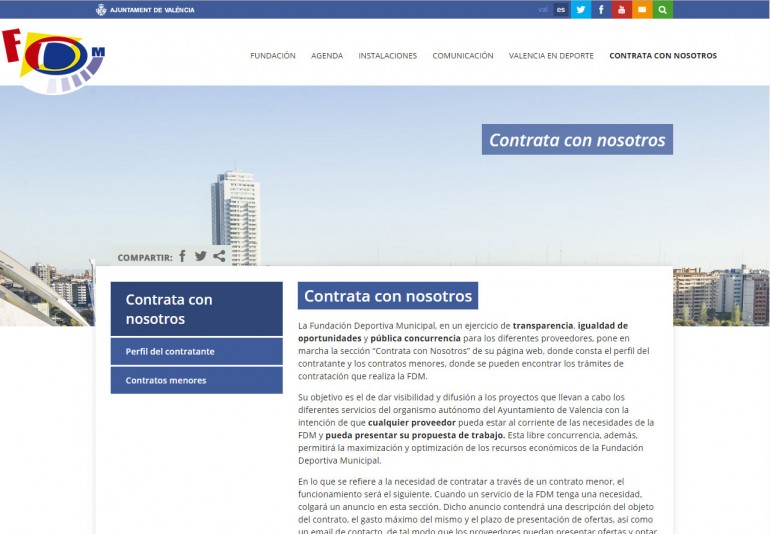Share page via Facebook next to Compartir

click(182, 256)
